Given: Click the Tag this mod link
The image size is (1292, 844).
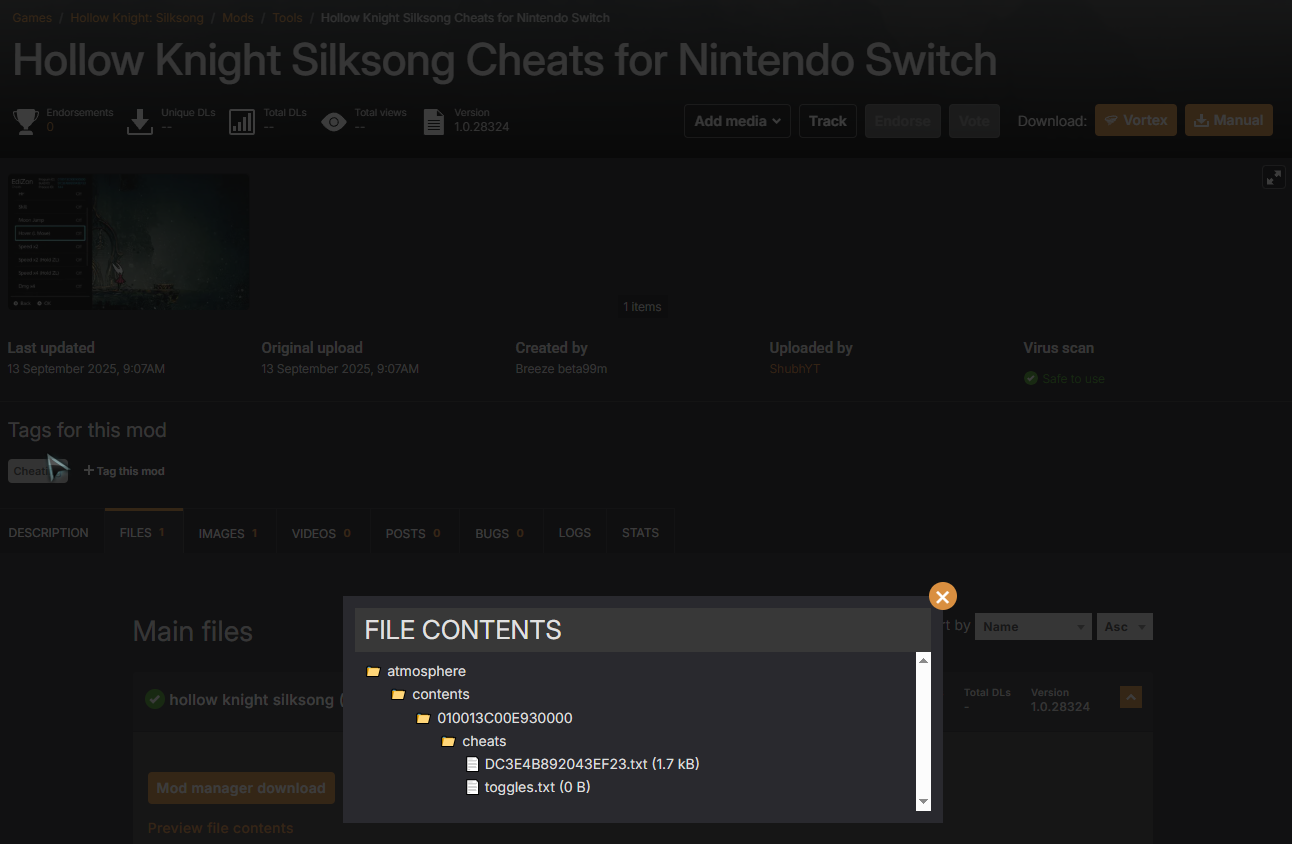Looking at the screenshot, I should tap(124, 471).
